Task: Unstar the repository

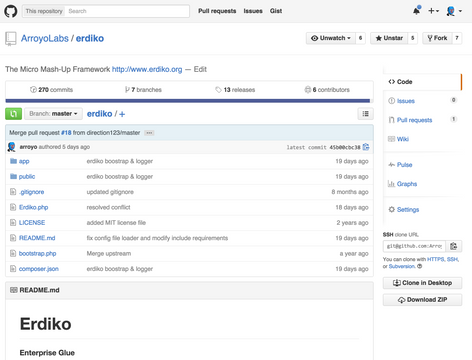Action: pos(389,38)
